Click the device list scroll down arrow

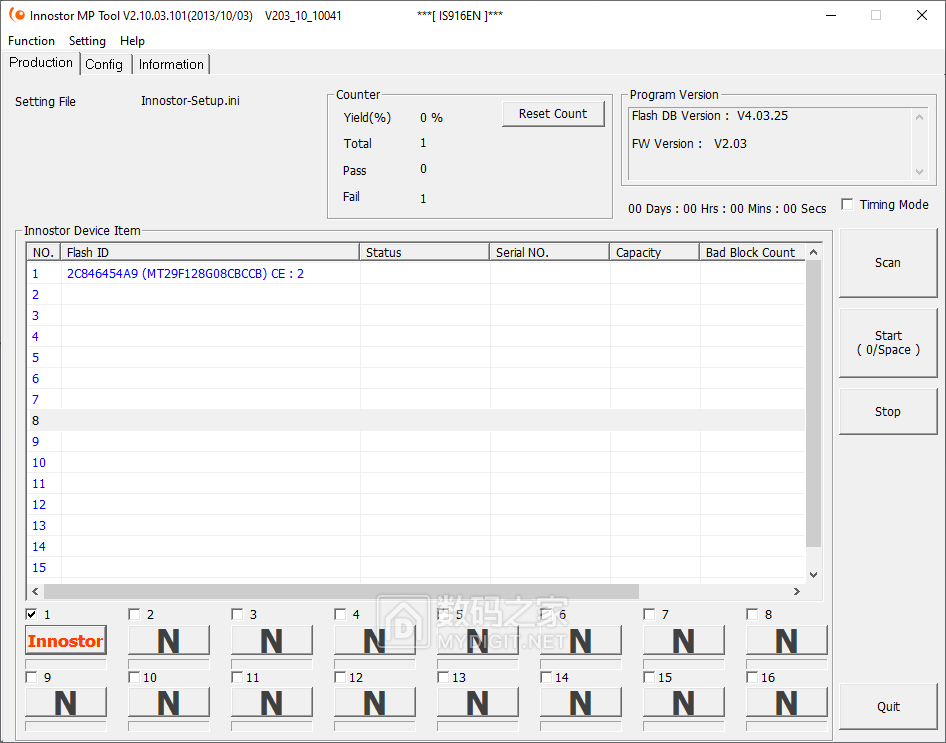click(813, 575)
